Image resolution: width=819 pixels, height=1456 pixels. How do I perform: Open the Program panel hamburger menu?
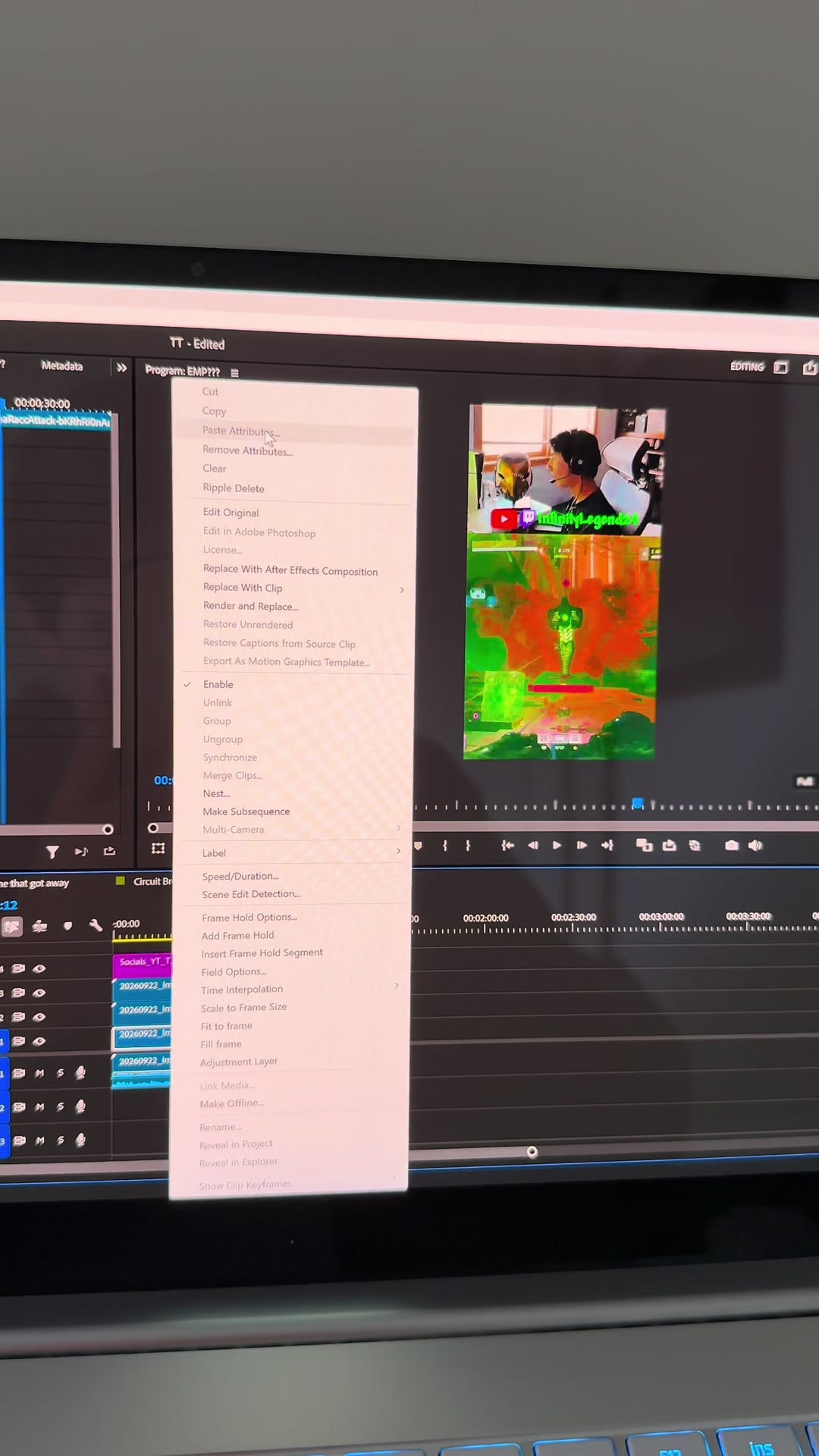234,372
